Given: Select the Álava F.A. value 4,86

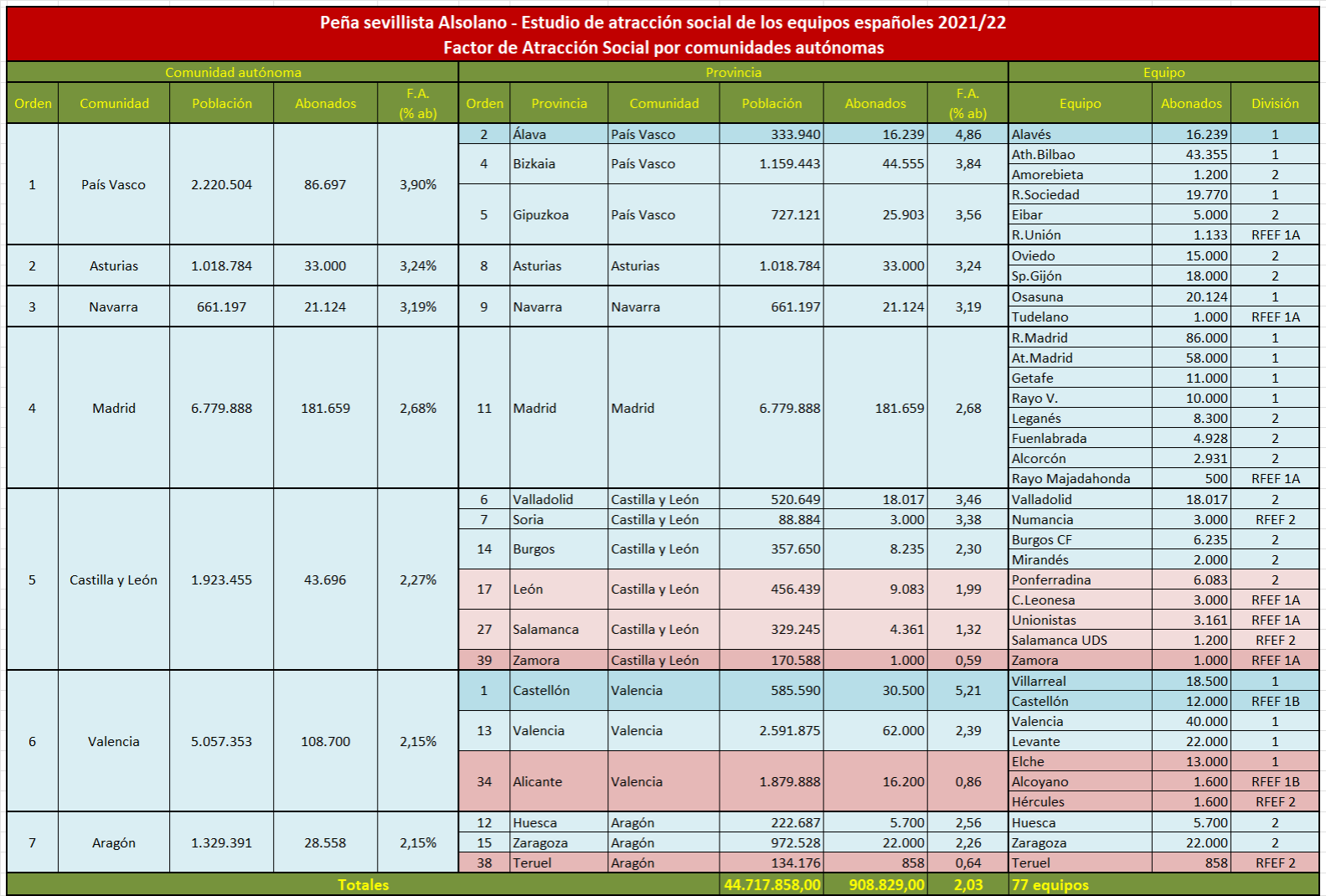Looking at the screenshot, I should pyautogui.click(x=968, y=134).
